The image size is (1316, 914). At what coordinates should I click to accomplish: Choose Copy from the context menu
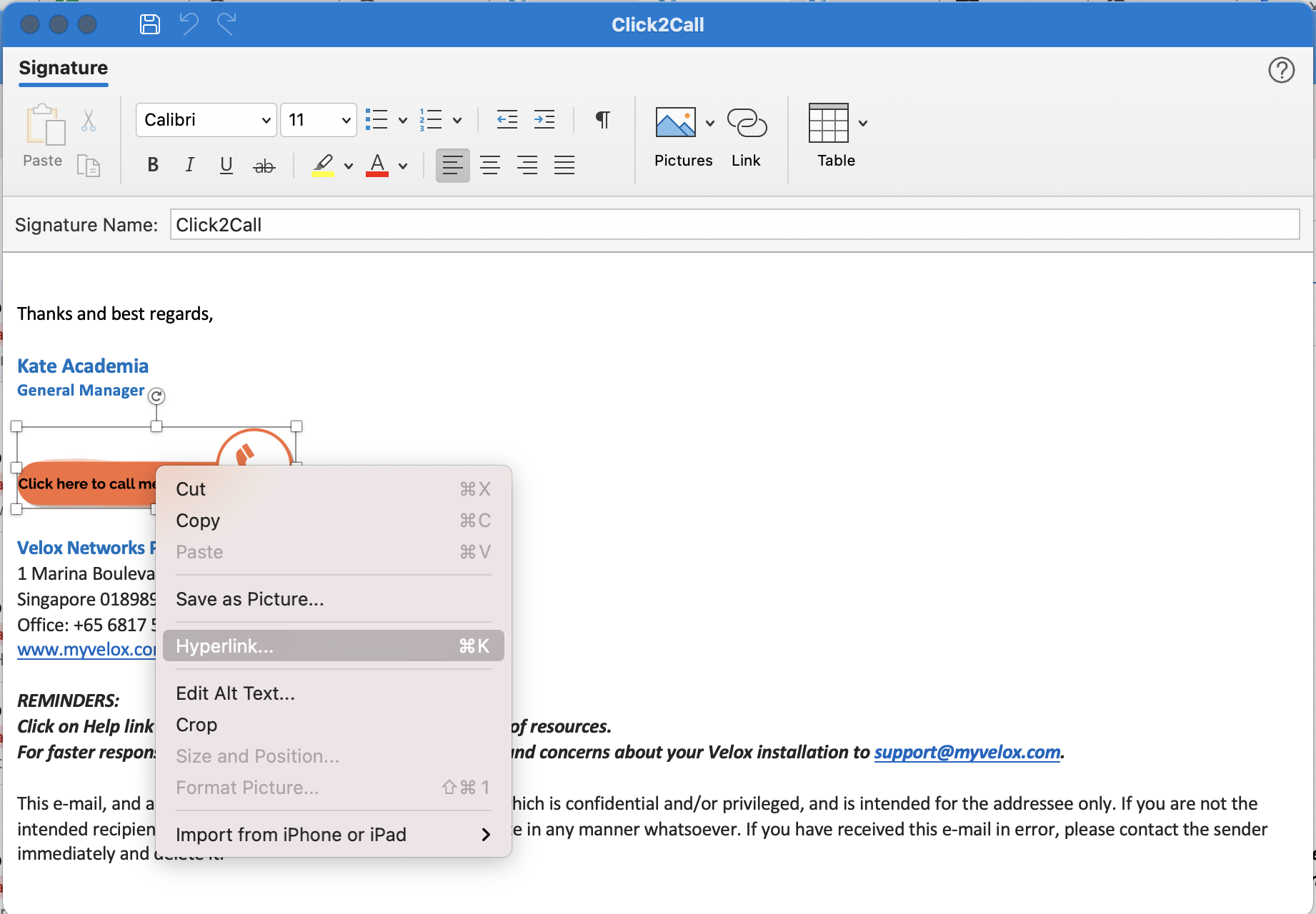pos(334,521)
